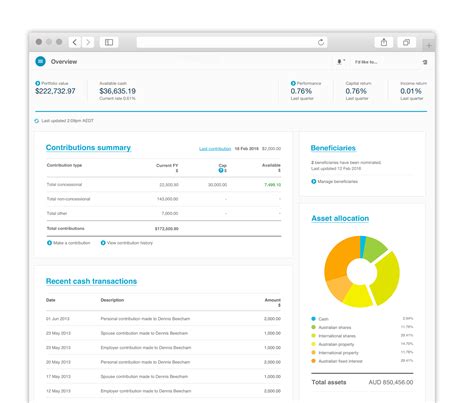Click the browser address bar

pyautogui.click(x=232, y=42)
